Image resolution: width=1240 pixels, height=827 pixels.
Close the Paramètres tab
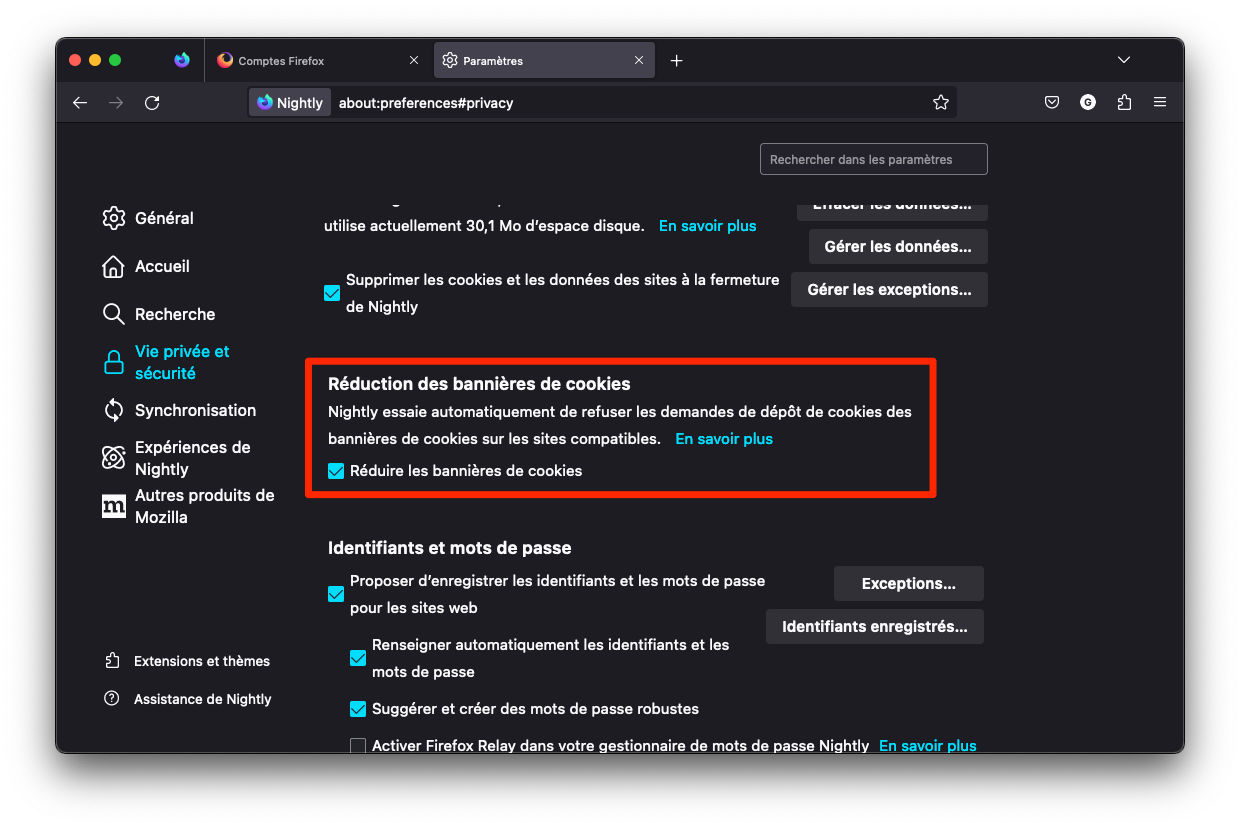click(639, 61)
